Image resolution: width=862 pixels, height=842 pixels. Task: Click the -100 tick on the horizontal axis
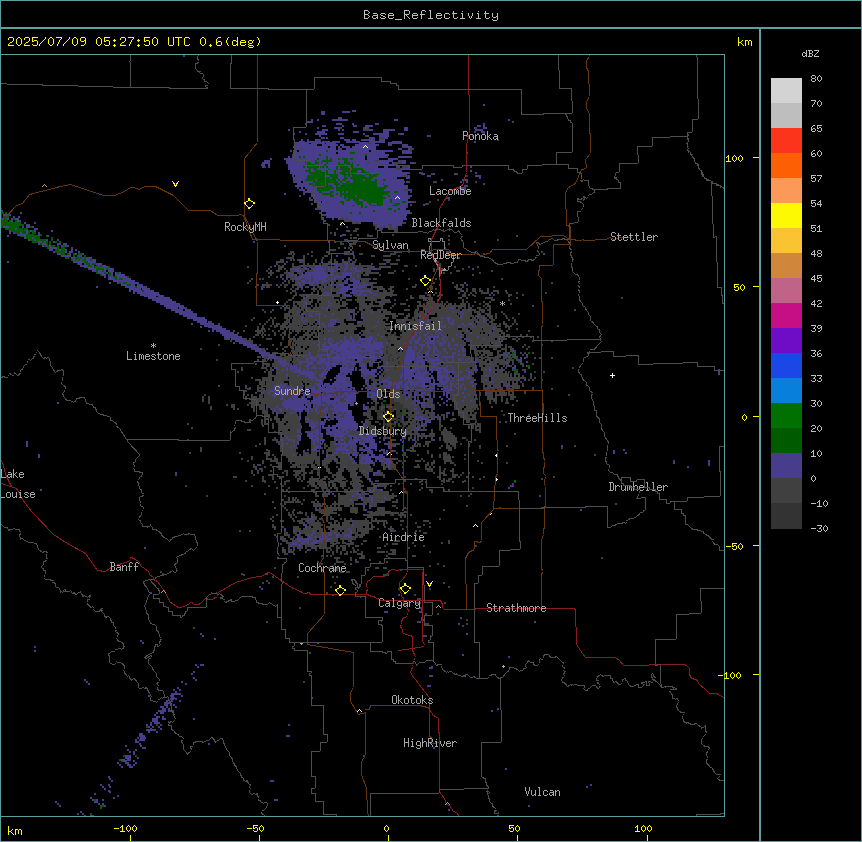pyautogui.click(x=125, y=828)
